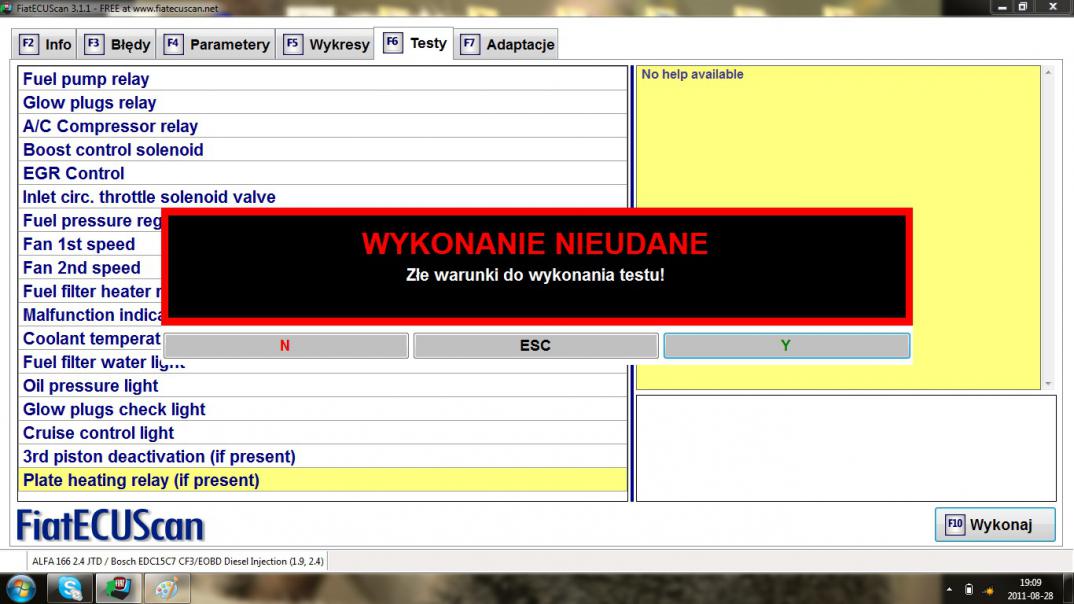Viewport: 1074px width, 604px height.
Task: Select Fuel filter heater row
Action: [x=91, y=292]
